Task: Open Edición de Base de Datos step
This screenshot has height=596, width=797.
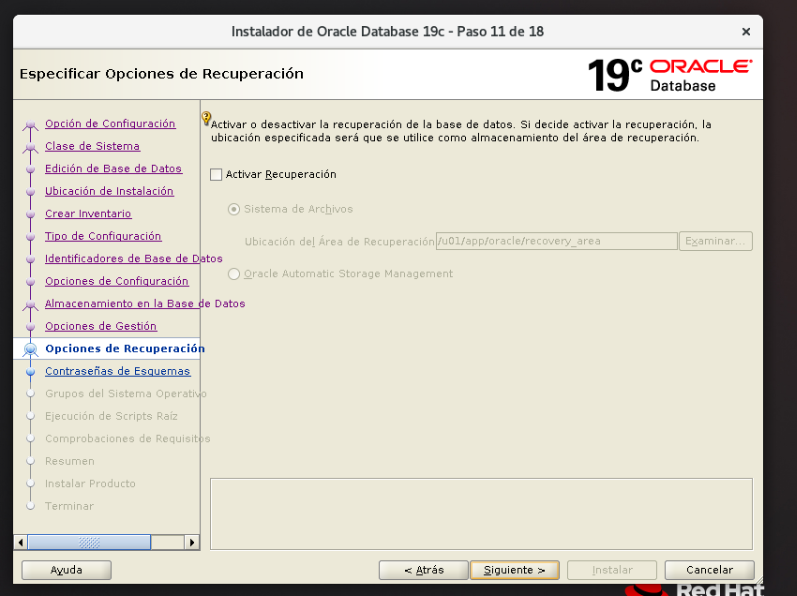Action: coord(113,169)
